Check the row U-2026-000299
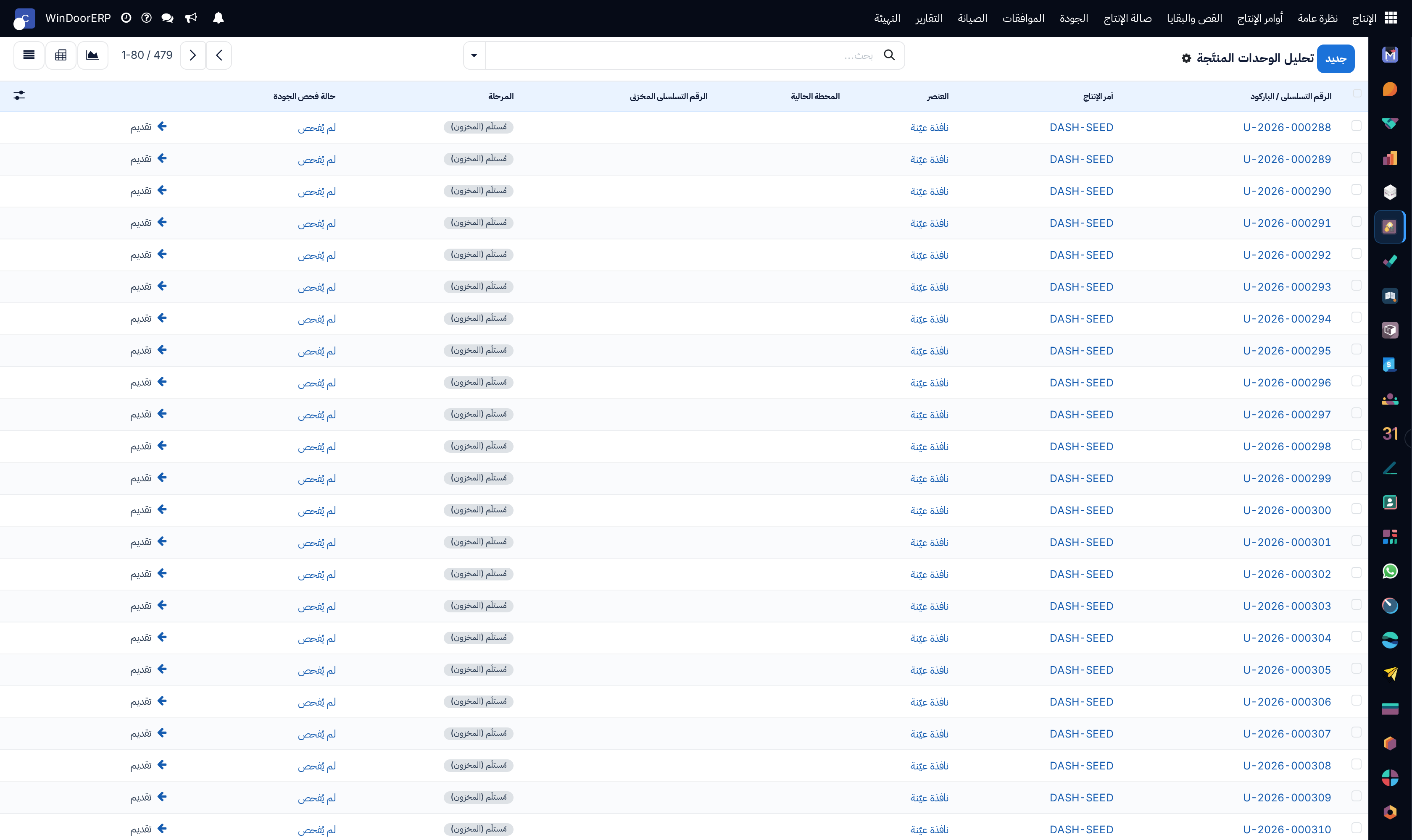 click(x=1357, y=477)
